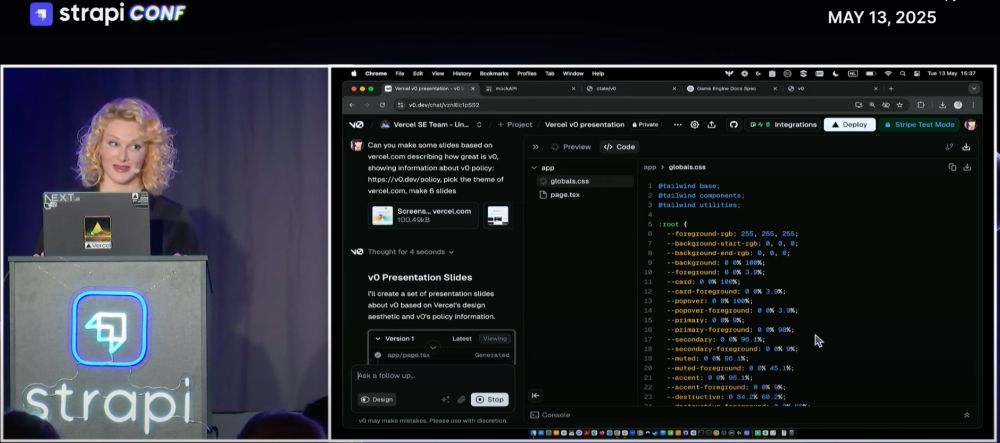Go back in Chrome navigation
The width and height of the screenshot is (1000, 443).
click(x=352, y=105)
